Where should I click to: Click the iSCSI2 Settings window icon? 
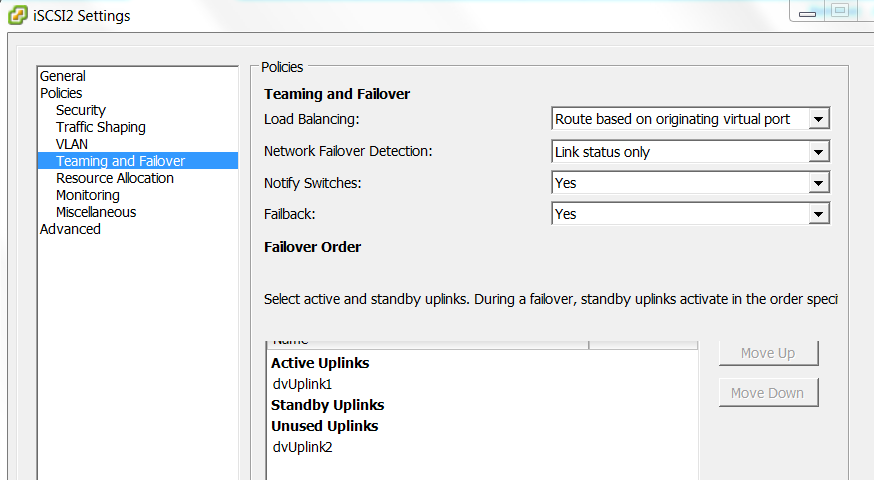click(x=17, y=15)
